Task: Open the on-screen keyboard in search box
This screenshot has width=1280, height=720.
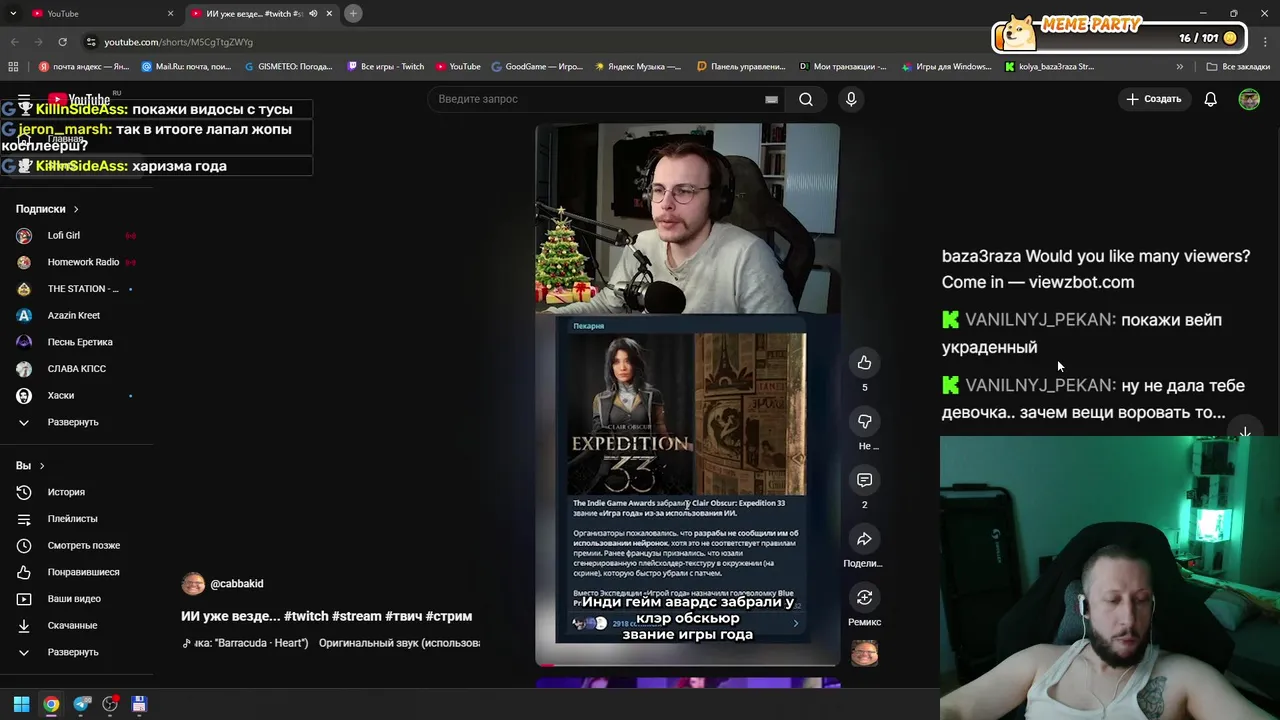Action: click(x=771, y=99)
